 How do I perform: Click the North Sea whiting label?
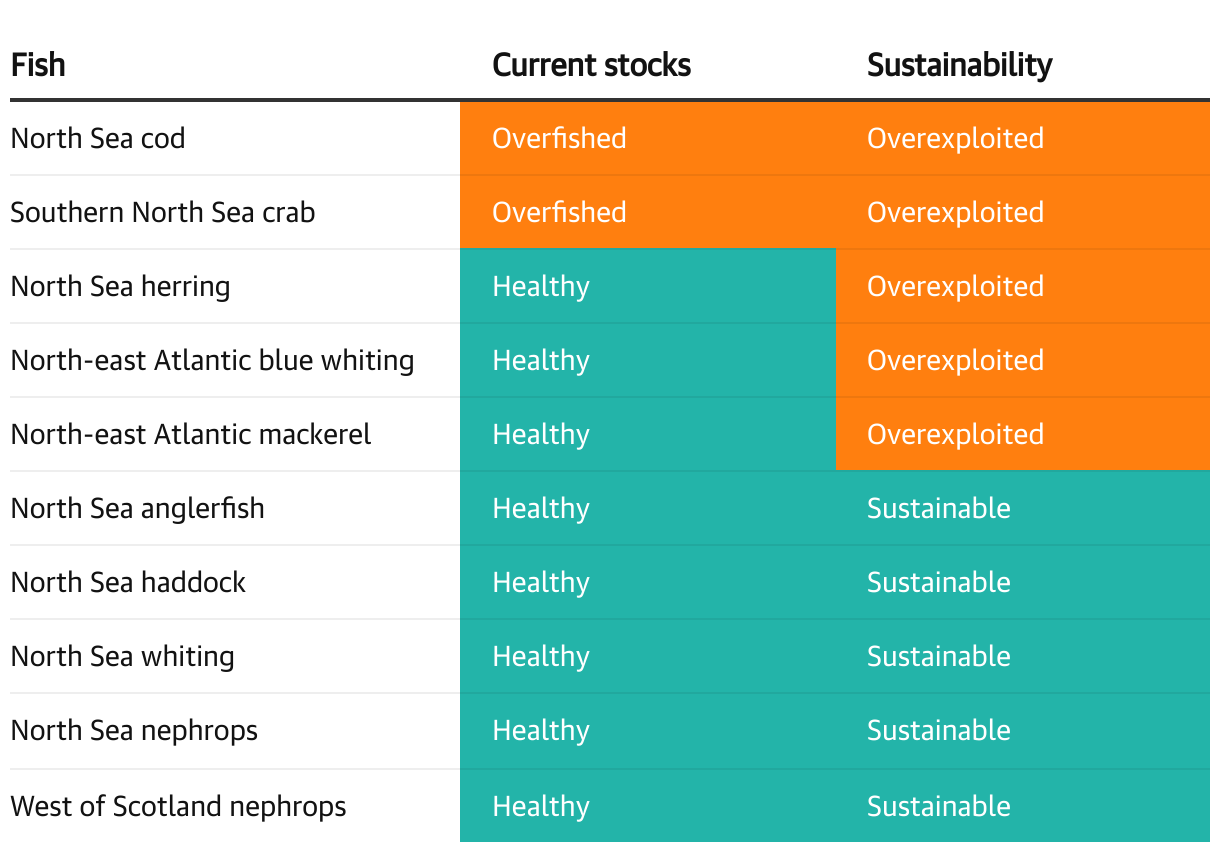pos(122,656)
